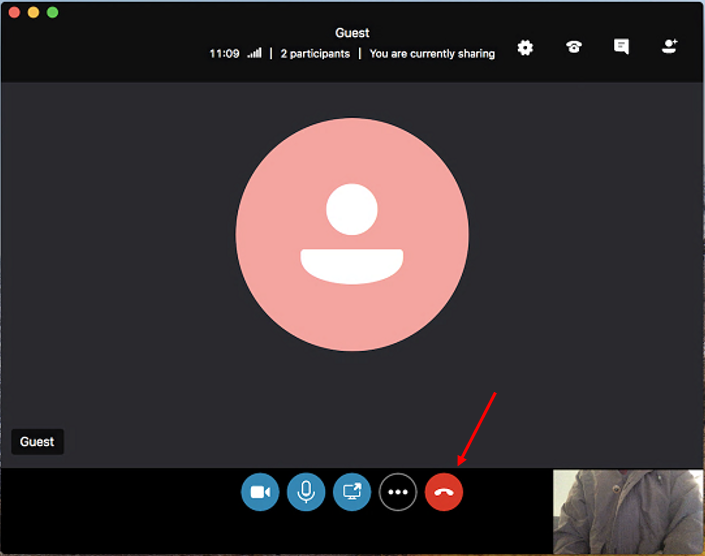This screenshot has height=556, width=705.
Task: Click the Guest name label
Action: point(38,442)
